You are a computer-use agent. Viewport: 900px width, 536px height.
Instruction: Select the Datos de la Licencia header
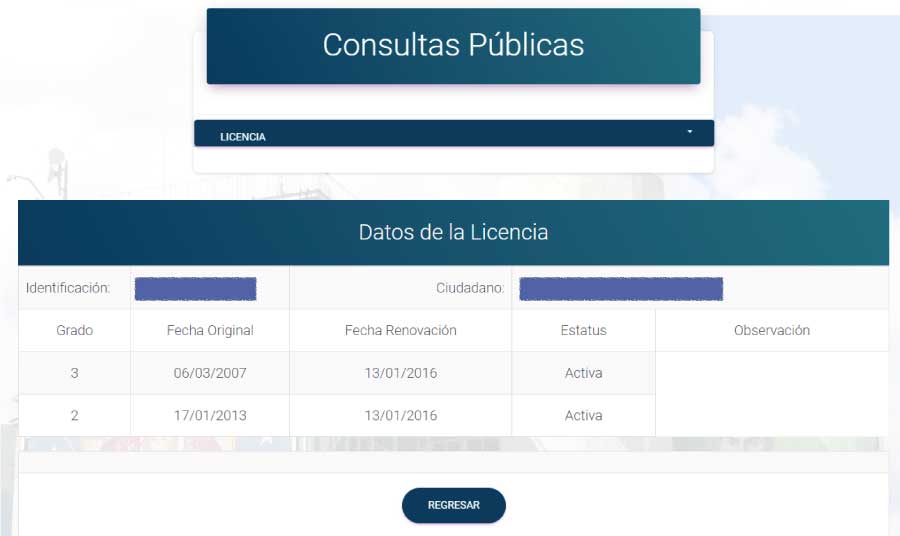click(x=453, y=232)
